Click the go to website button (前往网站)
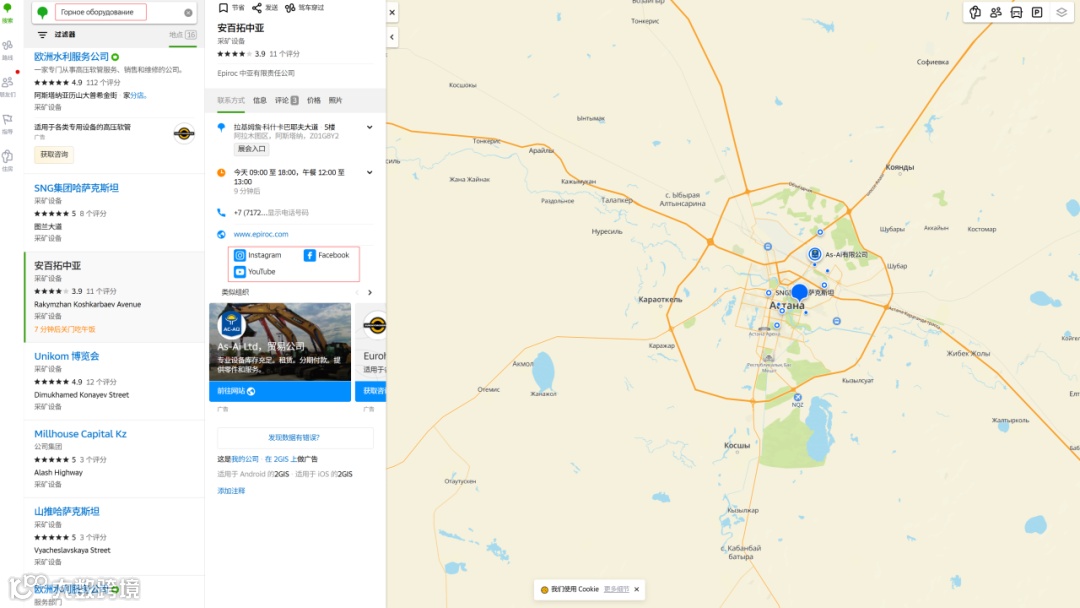This screenshot has height=608, width=1080. tap(280, 391)
